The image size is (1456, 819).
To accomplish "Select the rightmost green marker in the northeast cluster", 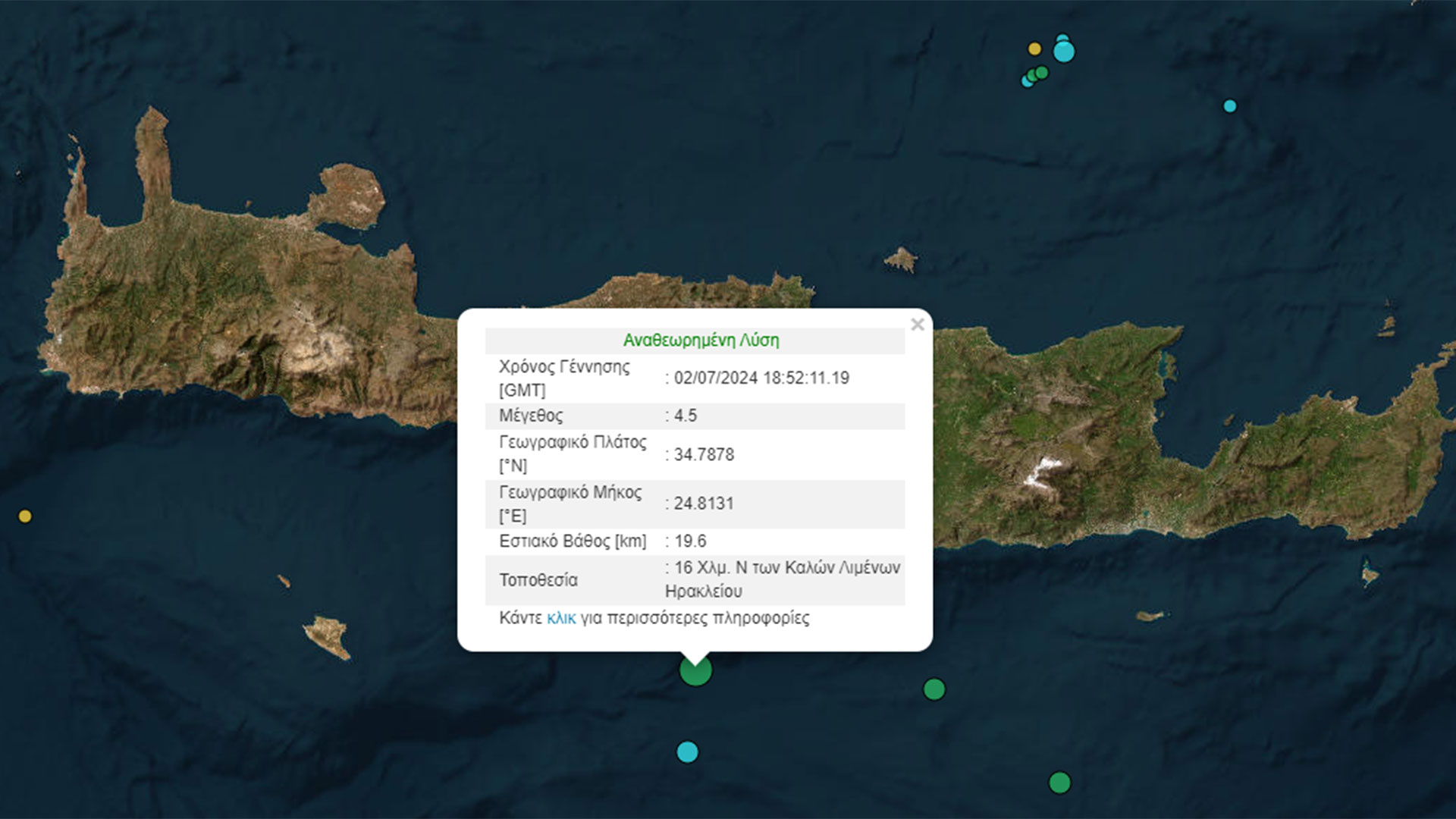I will point(1043,72).
